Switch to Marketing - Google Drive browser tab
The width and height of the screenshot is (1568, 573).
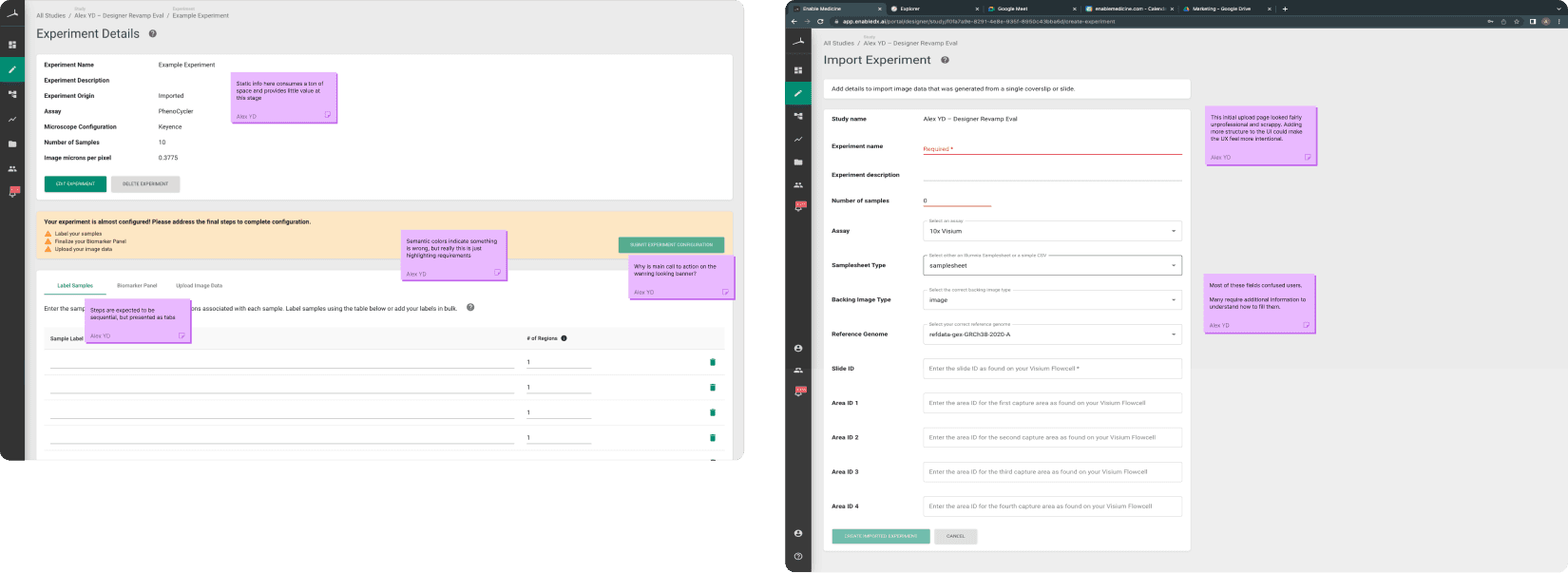(1226, 9)
